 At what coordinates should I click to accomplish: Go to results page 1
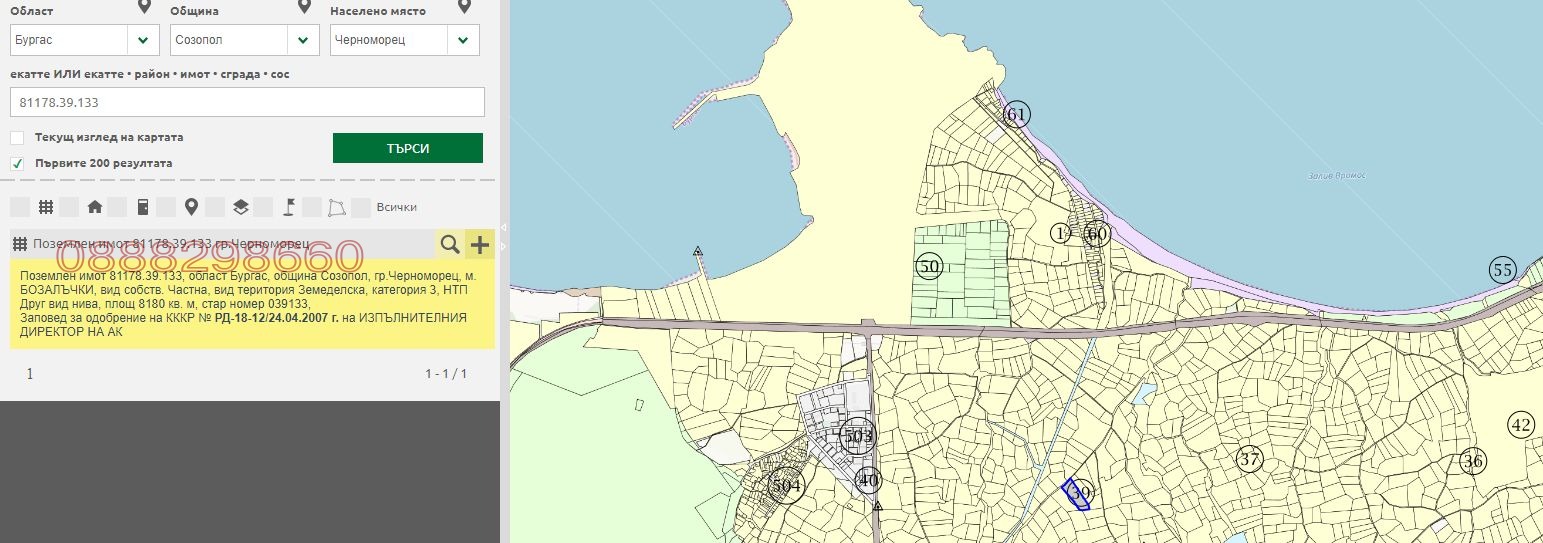tap(30, 374)
